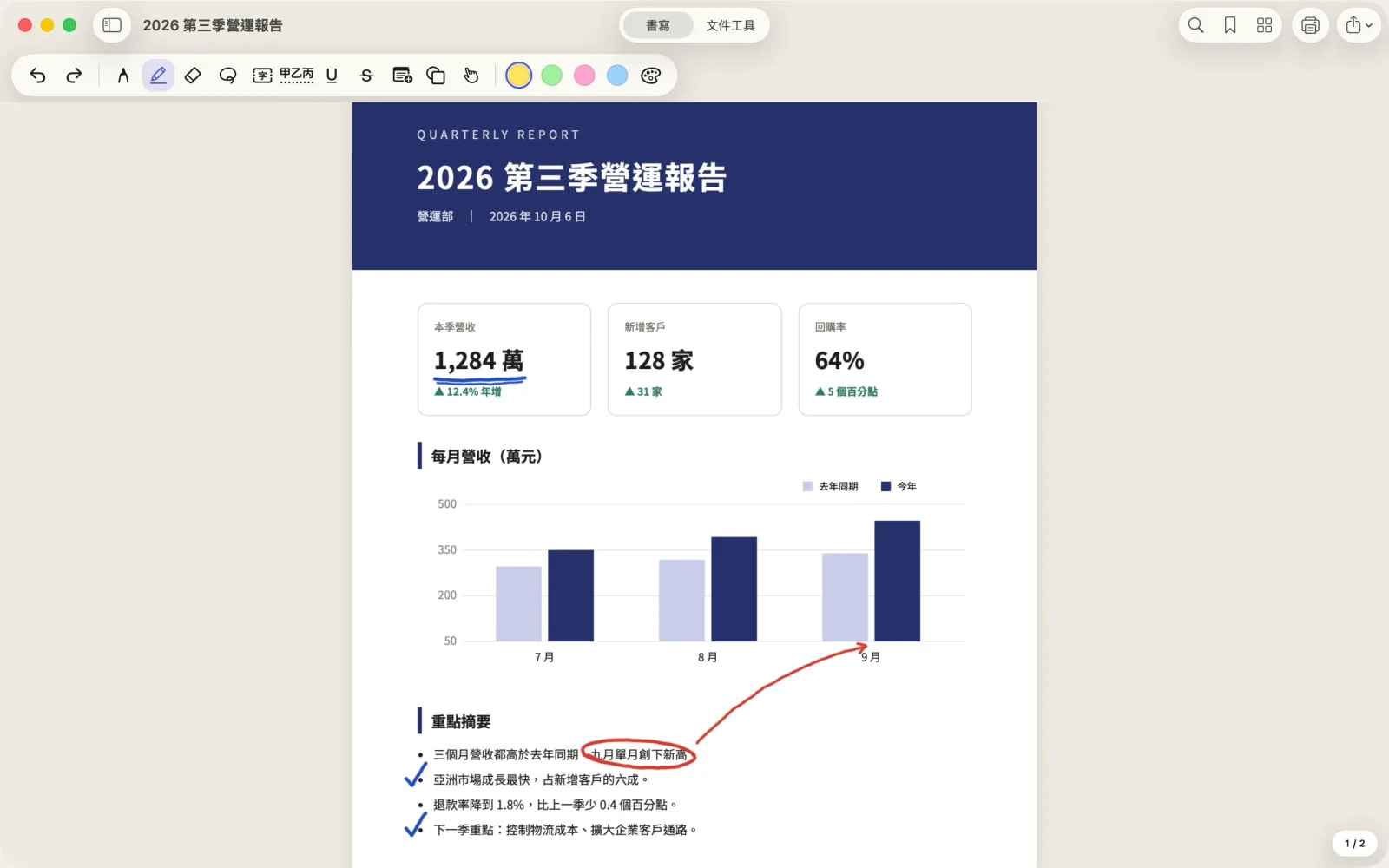Select the shapes tool
The width and height of the screenshot is (1389, 868).
point(436,76)
